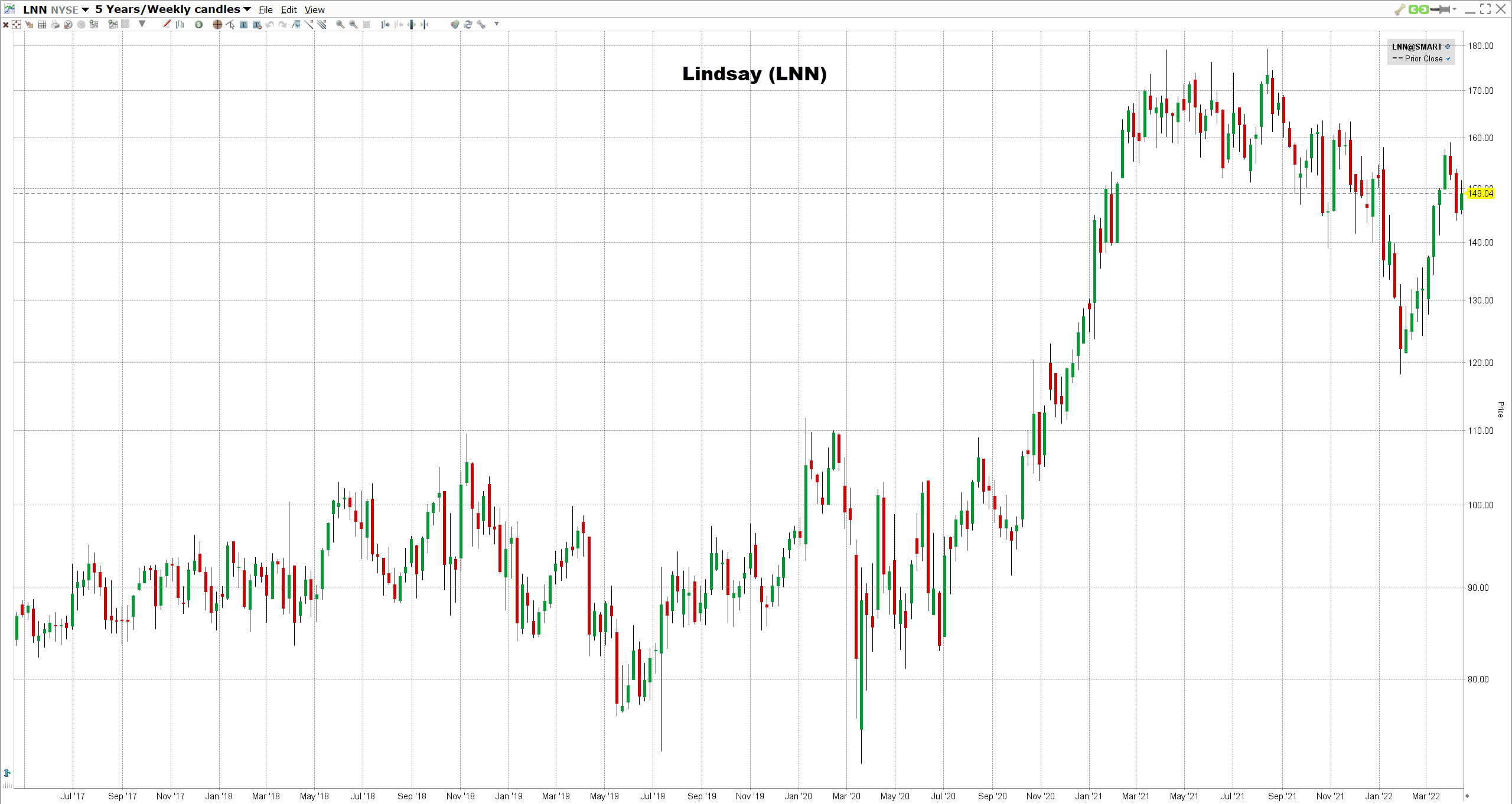Click the toolbar wrench configure icon
Viewport: 1512px width, 804px height.
pos(481,24)
